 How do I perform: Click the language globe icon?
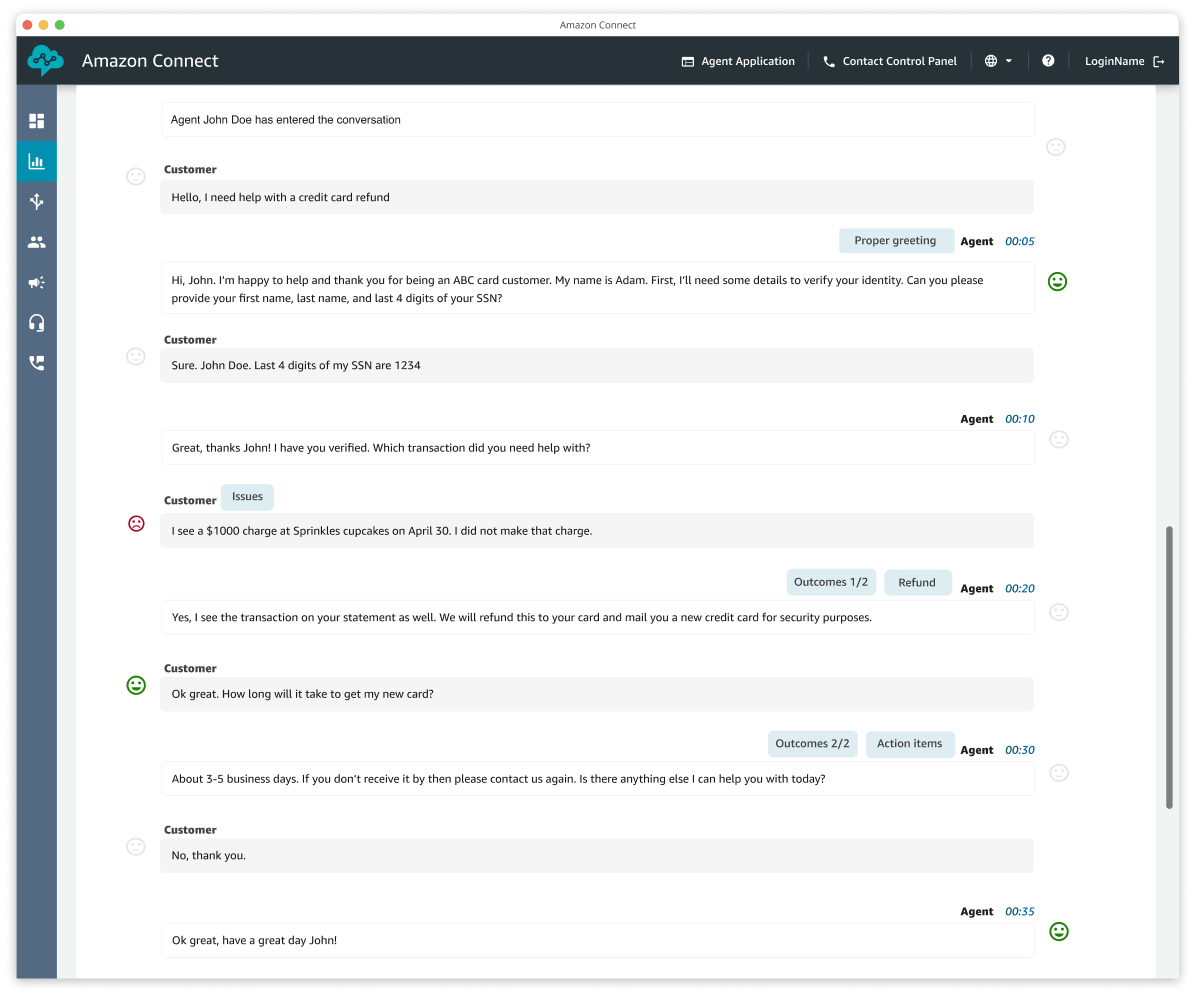[992, 61]
